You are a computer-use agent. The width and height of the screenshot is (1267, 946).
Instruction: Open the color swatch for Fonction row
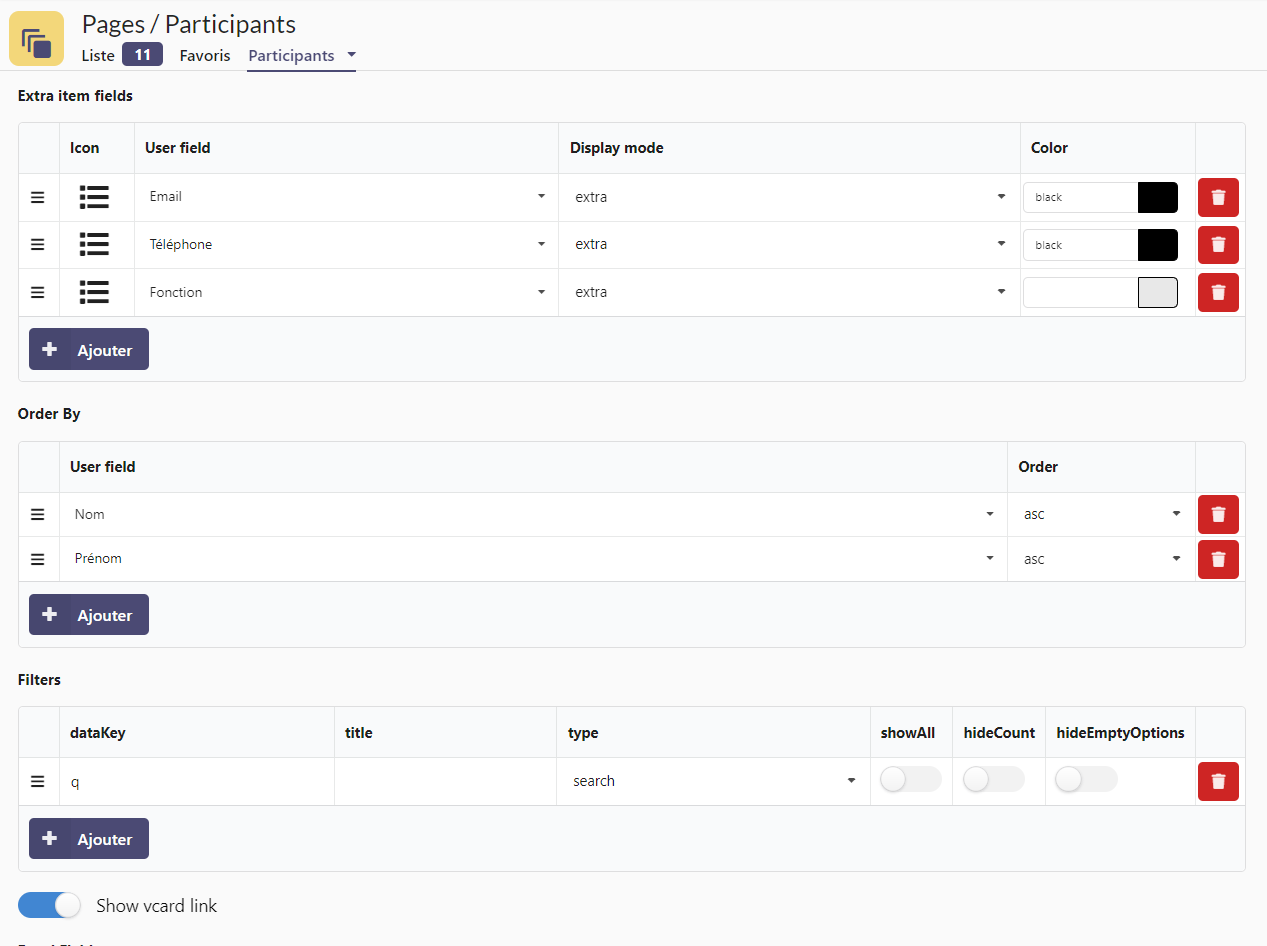pyautogui.click(x=1157, y=292)
